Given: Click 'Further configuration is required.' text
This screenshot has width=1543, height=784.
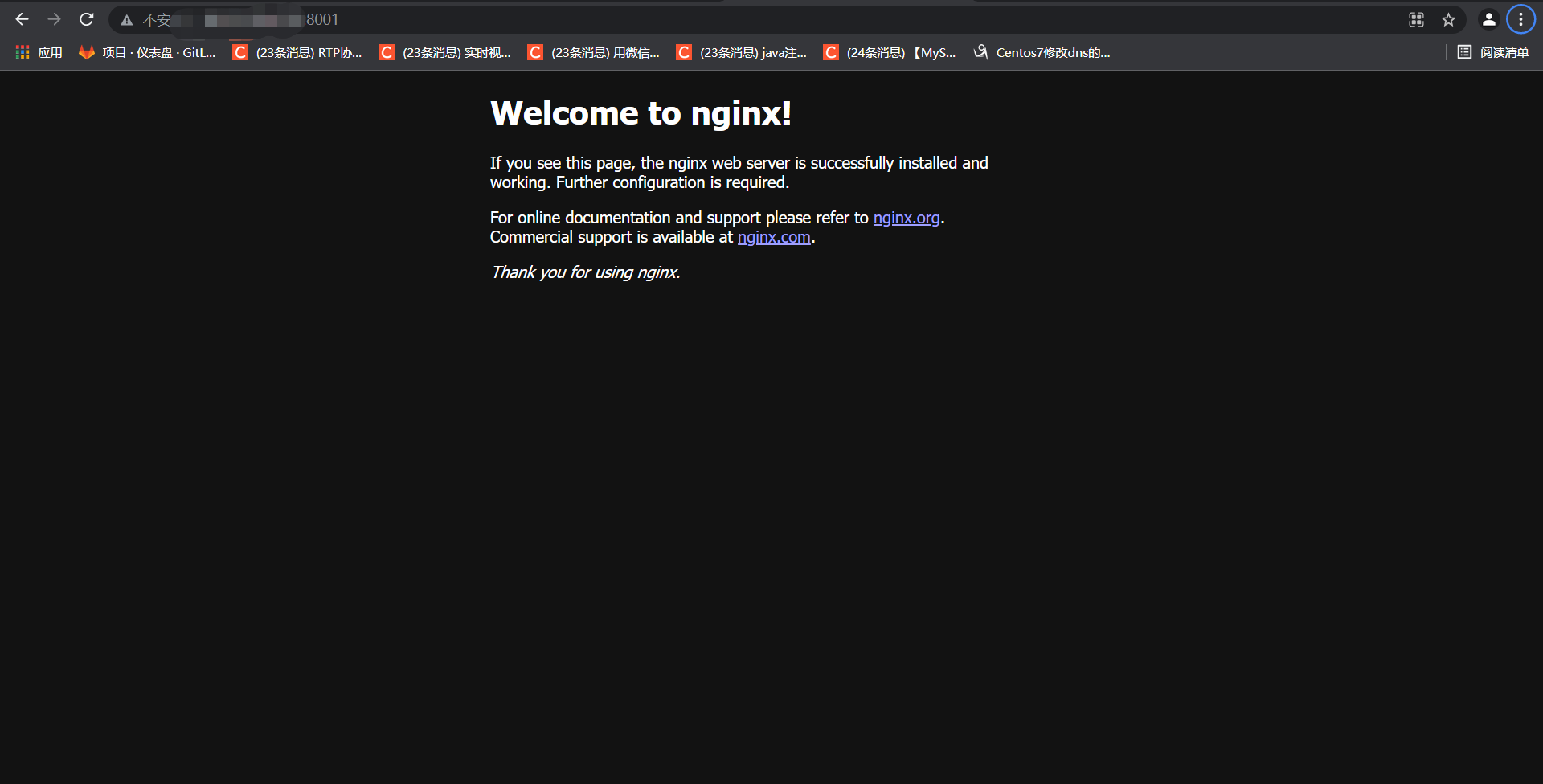Looking at the screenshot, I should [x=673, y=182].
